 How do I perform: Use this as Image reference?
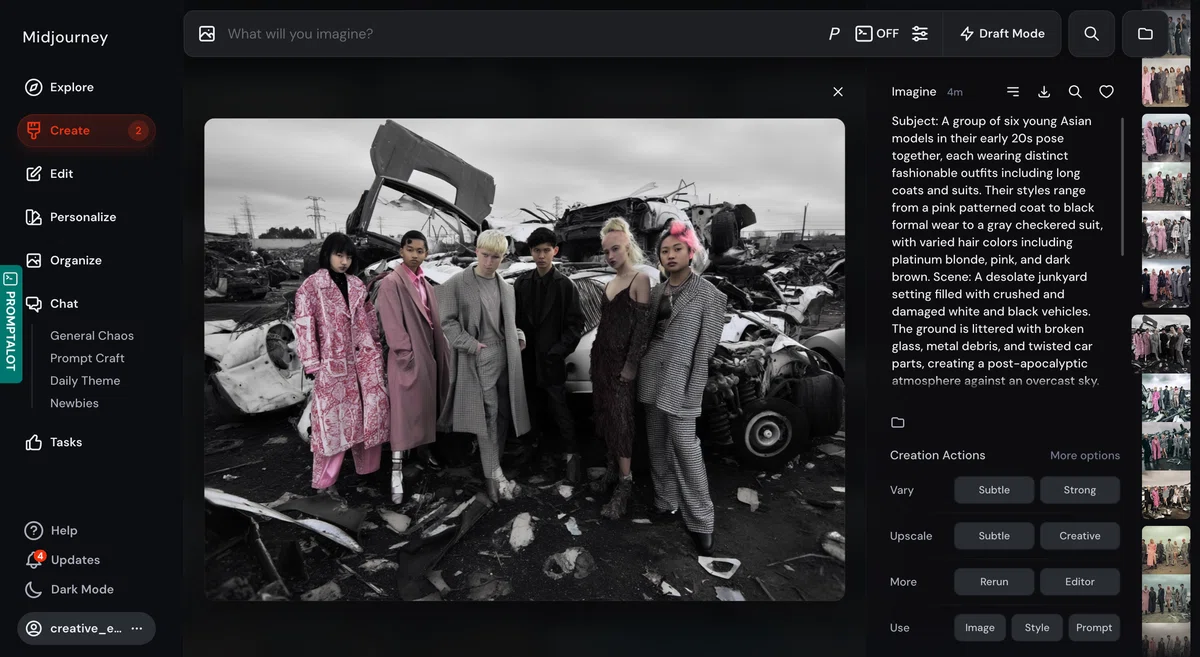[x=980, y=628]
